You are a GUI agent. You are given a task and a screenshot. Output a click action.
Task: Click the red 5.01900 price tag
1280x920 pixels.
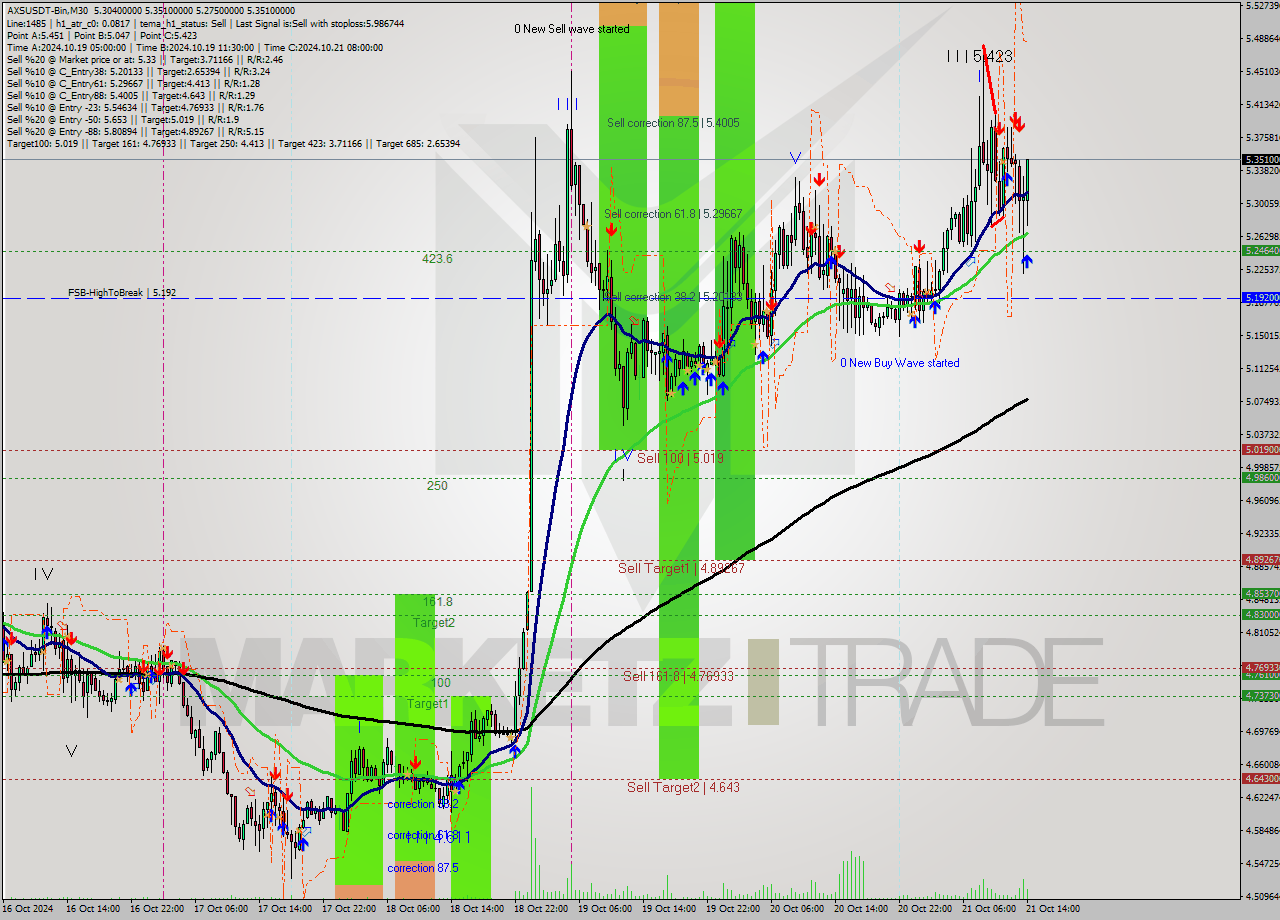[1260, 450]
